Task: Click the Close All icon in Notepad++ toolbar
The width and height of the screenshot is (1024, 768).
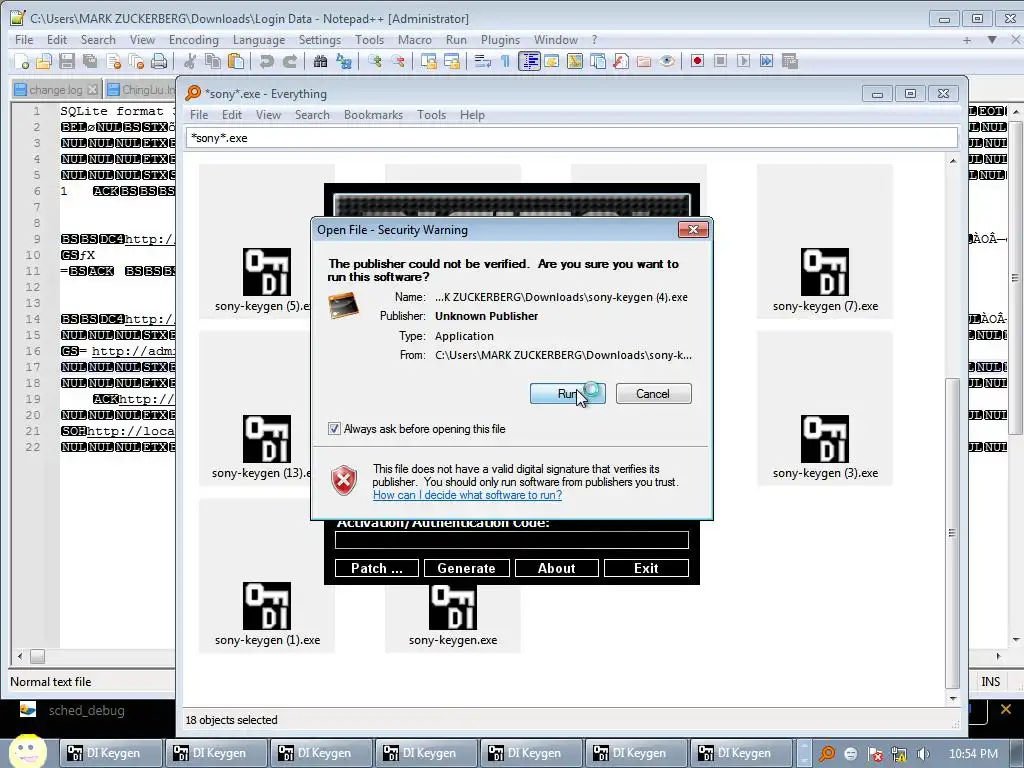Action: [x=136, y=61]
